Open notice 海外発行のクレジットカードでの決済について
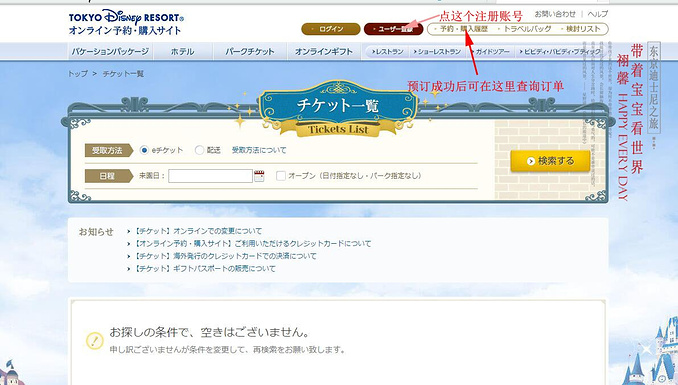This screenshot has width=678, height=385. pos(225,256)
